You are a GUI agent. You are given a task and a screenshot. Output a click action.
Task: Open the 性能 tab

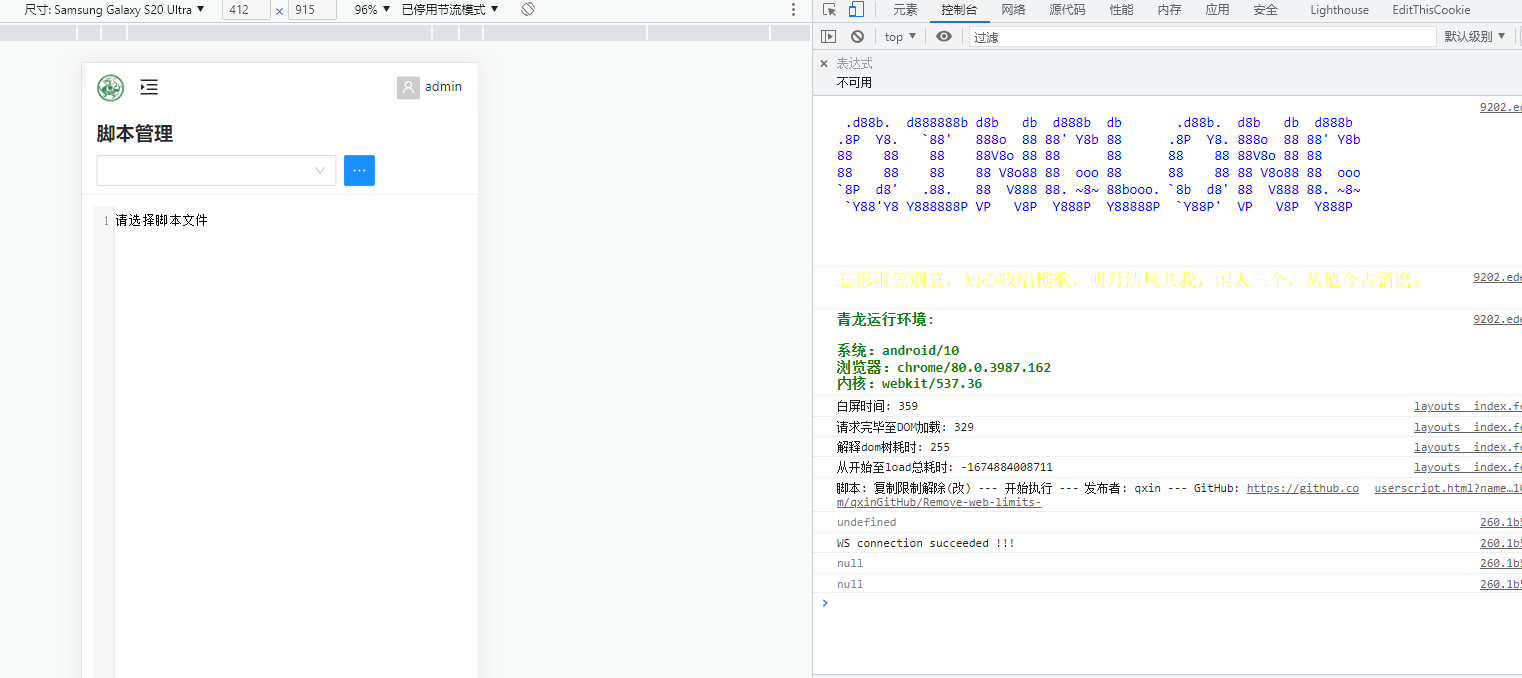click(x=1121, y=10)
